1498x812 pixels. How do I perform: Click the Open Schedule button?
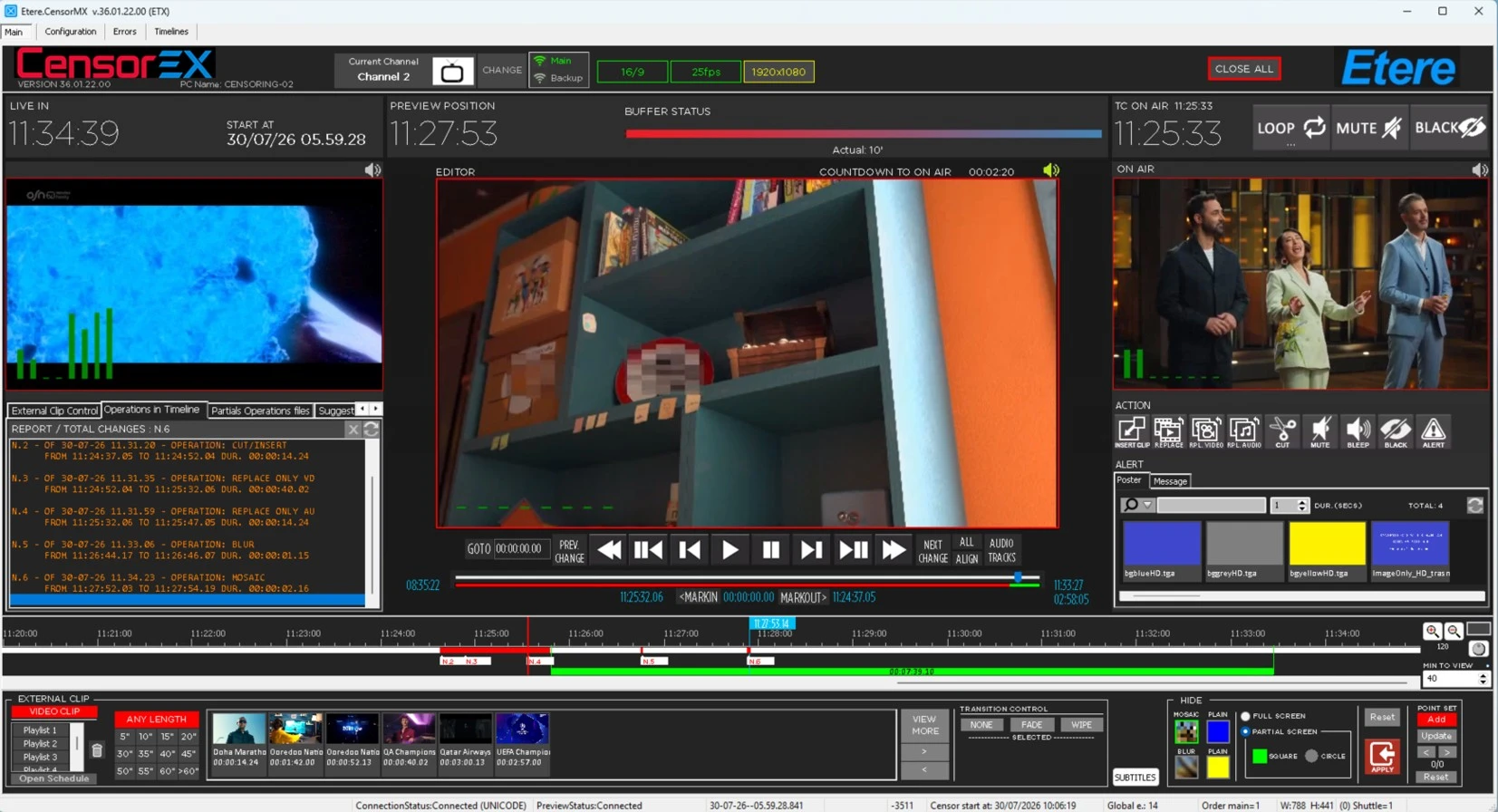[x=54, y=778]
